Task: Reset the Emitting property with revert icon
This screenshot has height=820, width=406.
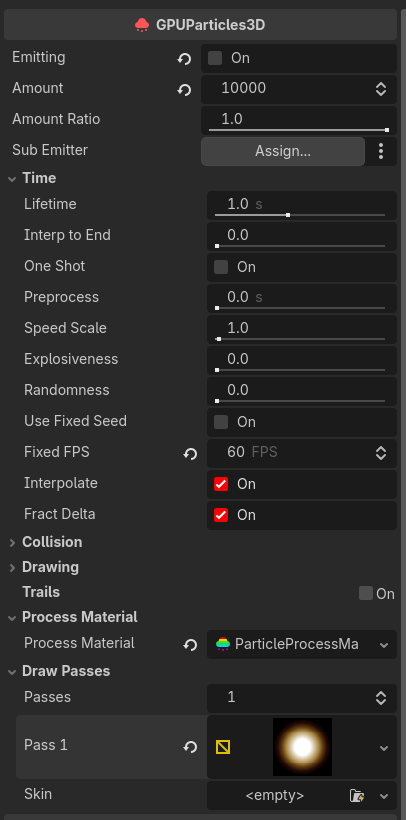Action: coord(184,59)
